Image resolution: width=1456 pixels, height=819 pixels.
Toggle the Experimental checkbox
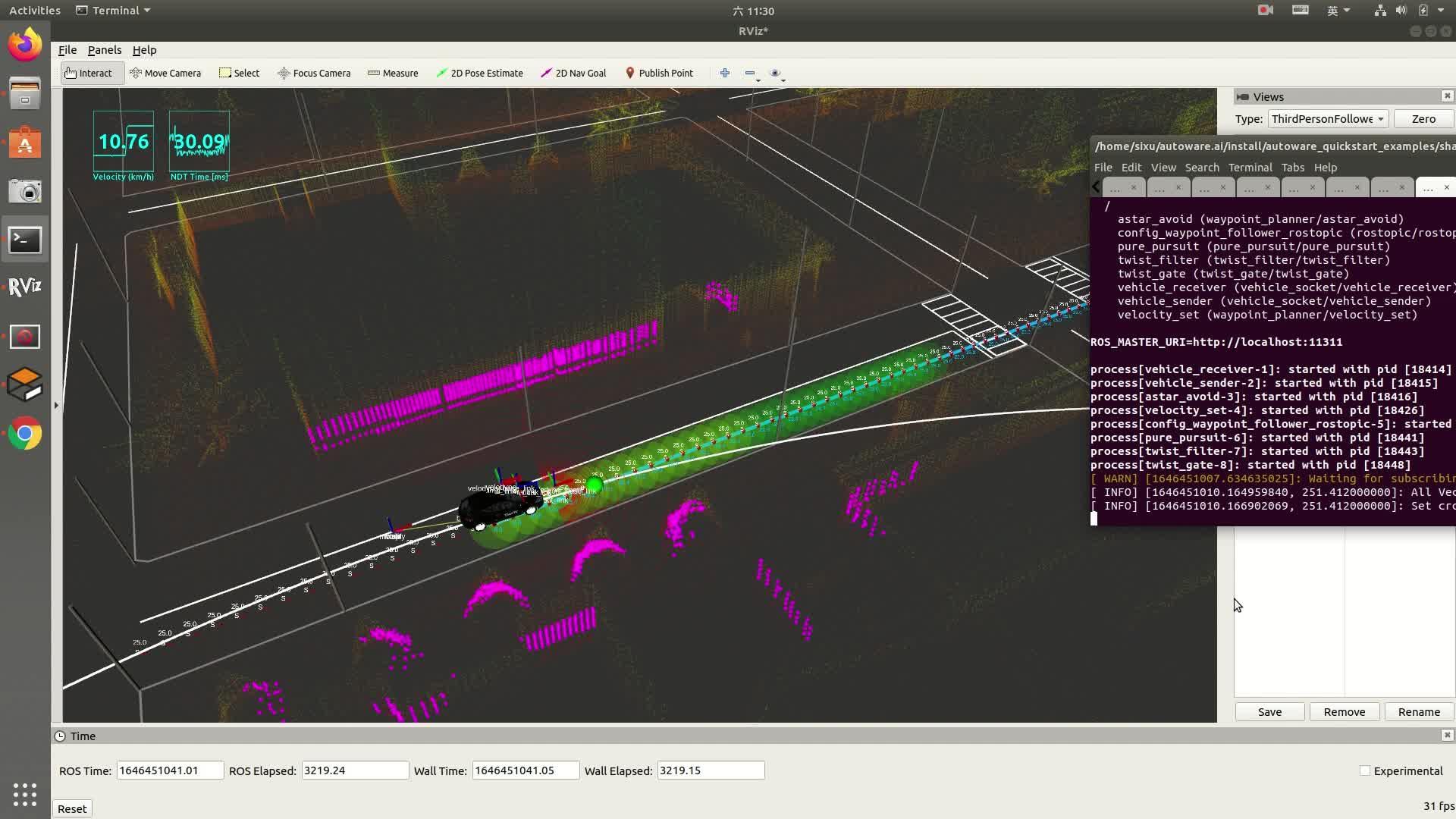1365,770
